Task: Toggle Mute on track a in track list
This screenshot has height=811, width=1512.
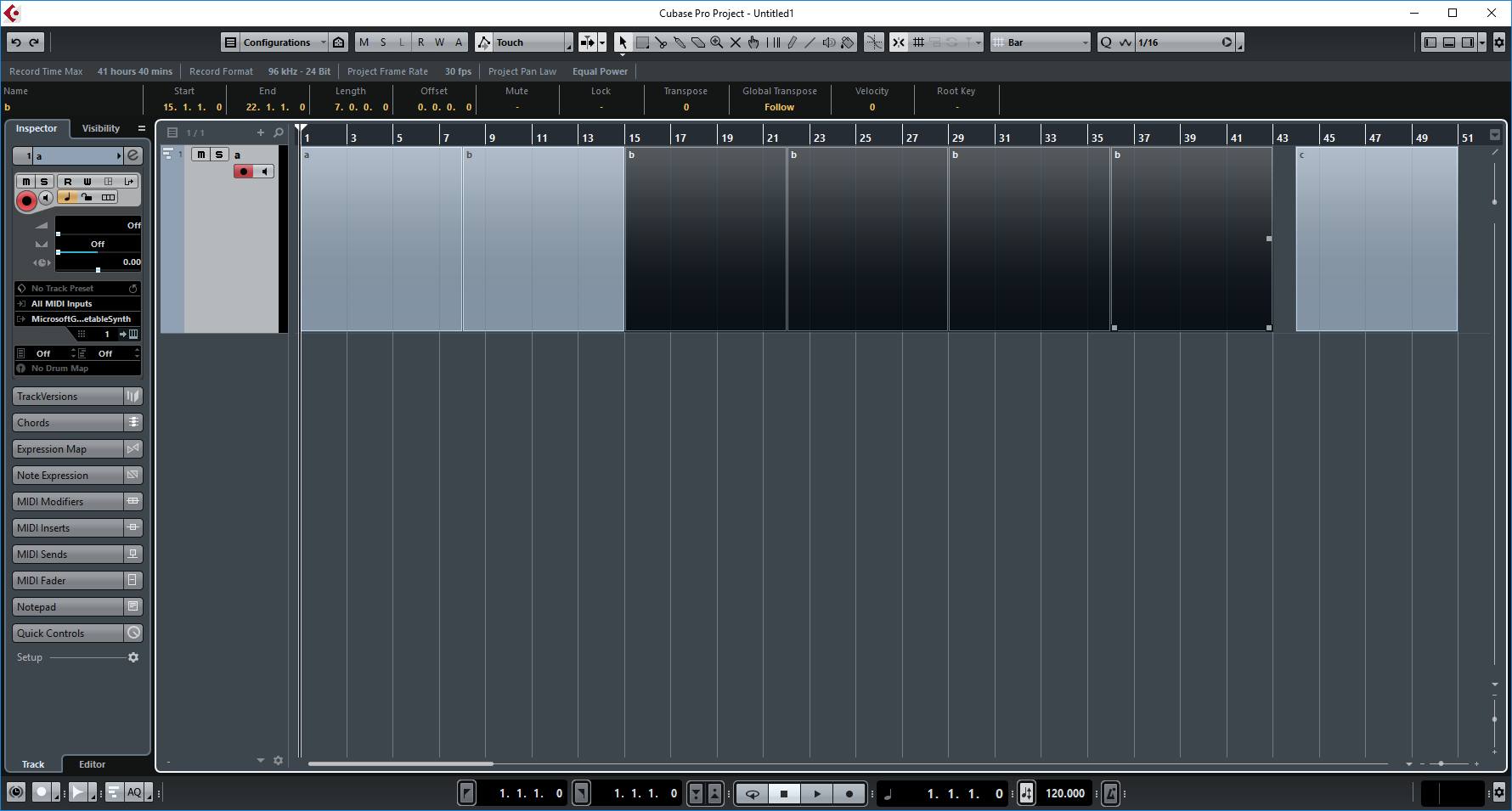Action: pos(201,155)
